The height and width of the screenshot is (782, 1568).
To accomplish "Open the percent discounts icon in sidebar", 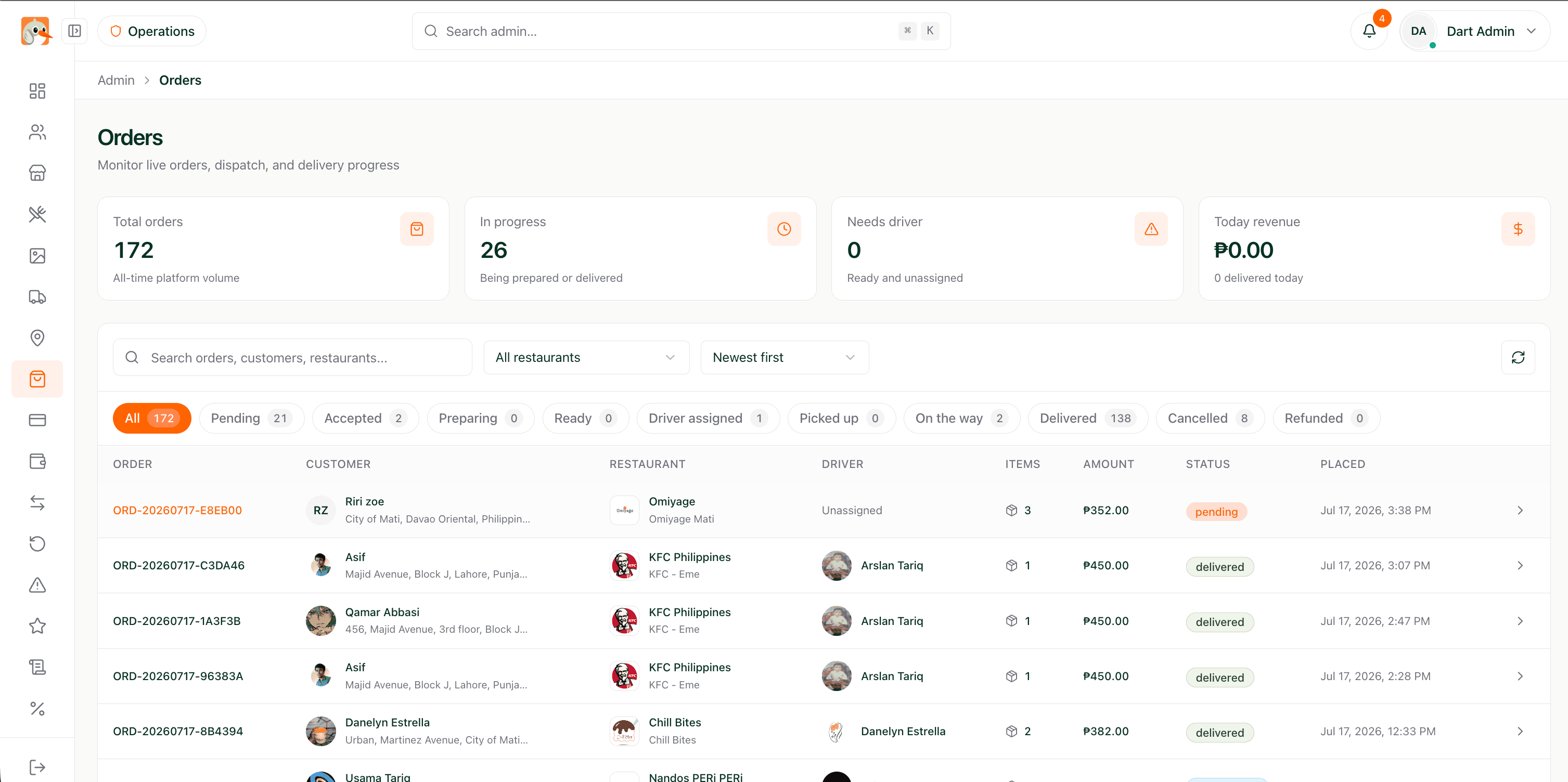I will point(37,708).
